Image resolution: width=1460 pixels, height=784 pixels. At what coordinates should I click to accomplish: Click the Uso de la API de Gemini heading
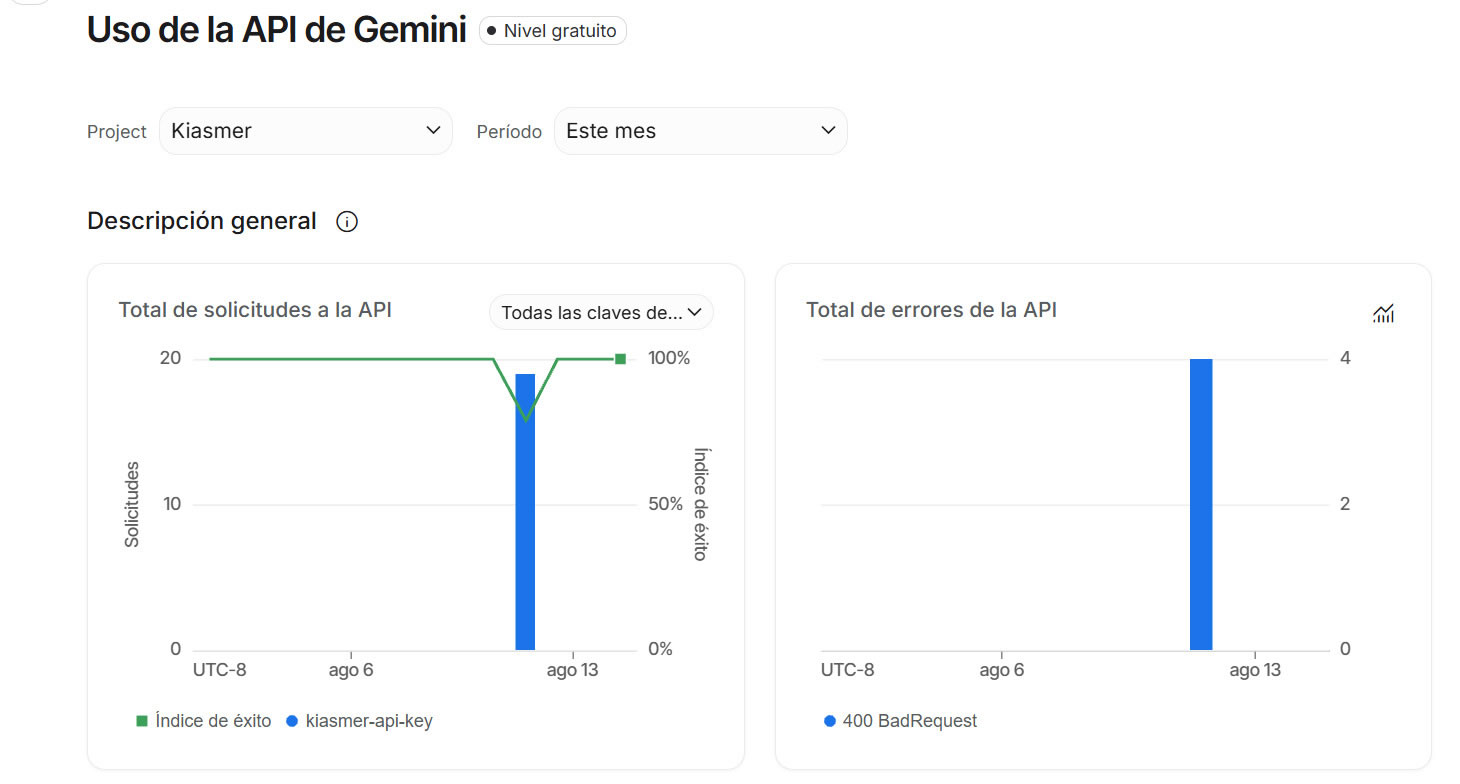click(x=277, y=30)
